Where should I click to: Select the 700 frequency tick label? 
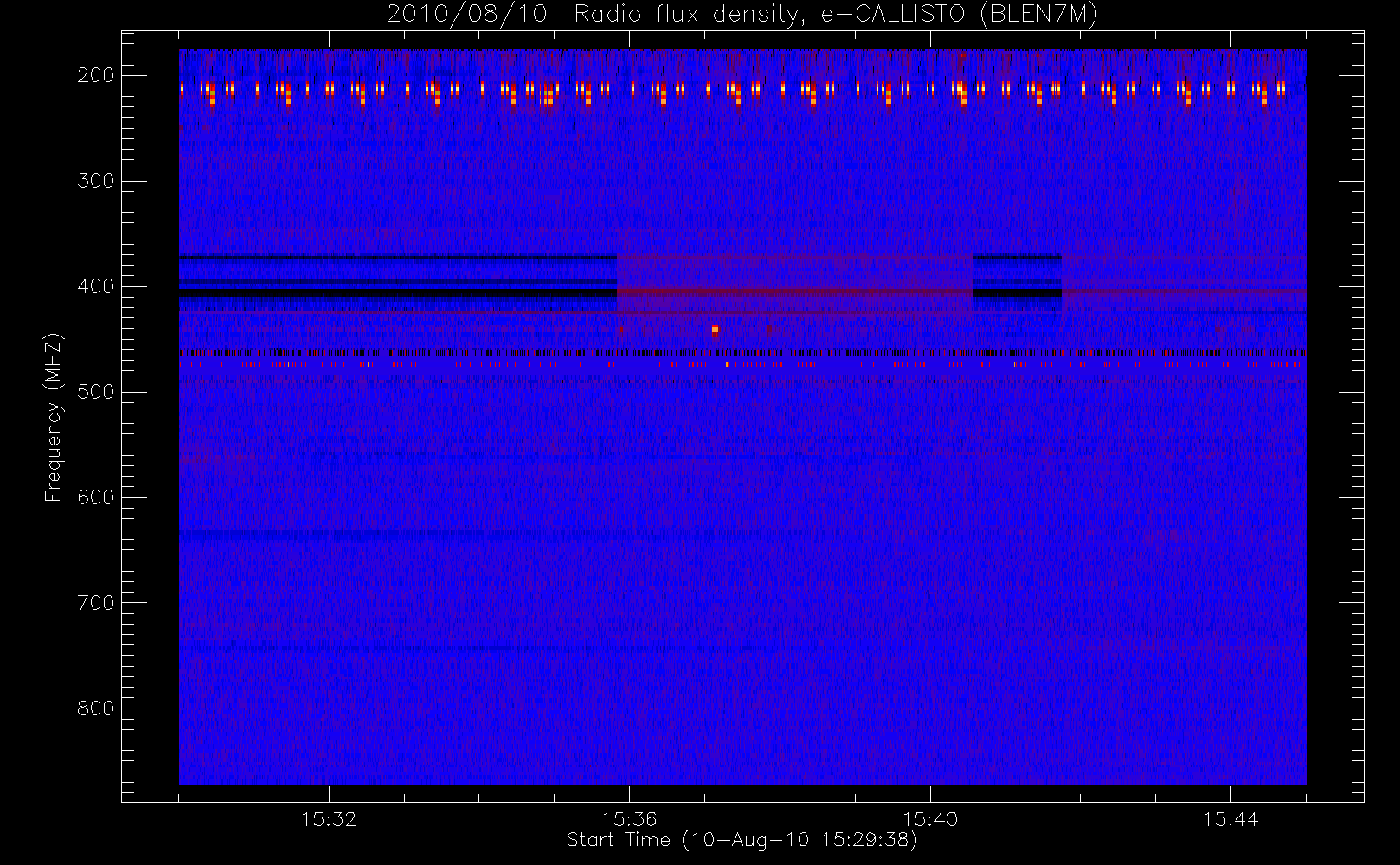96,603
